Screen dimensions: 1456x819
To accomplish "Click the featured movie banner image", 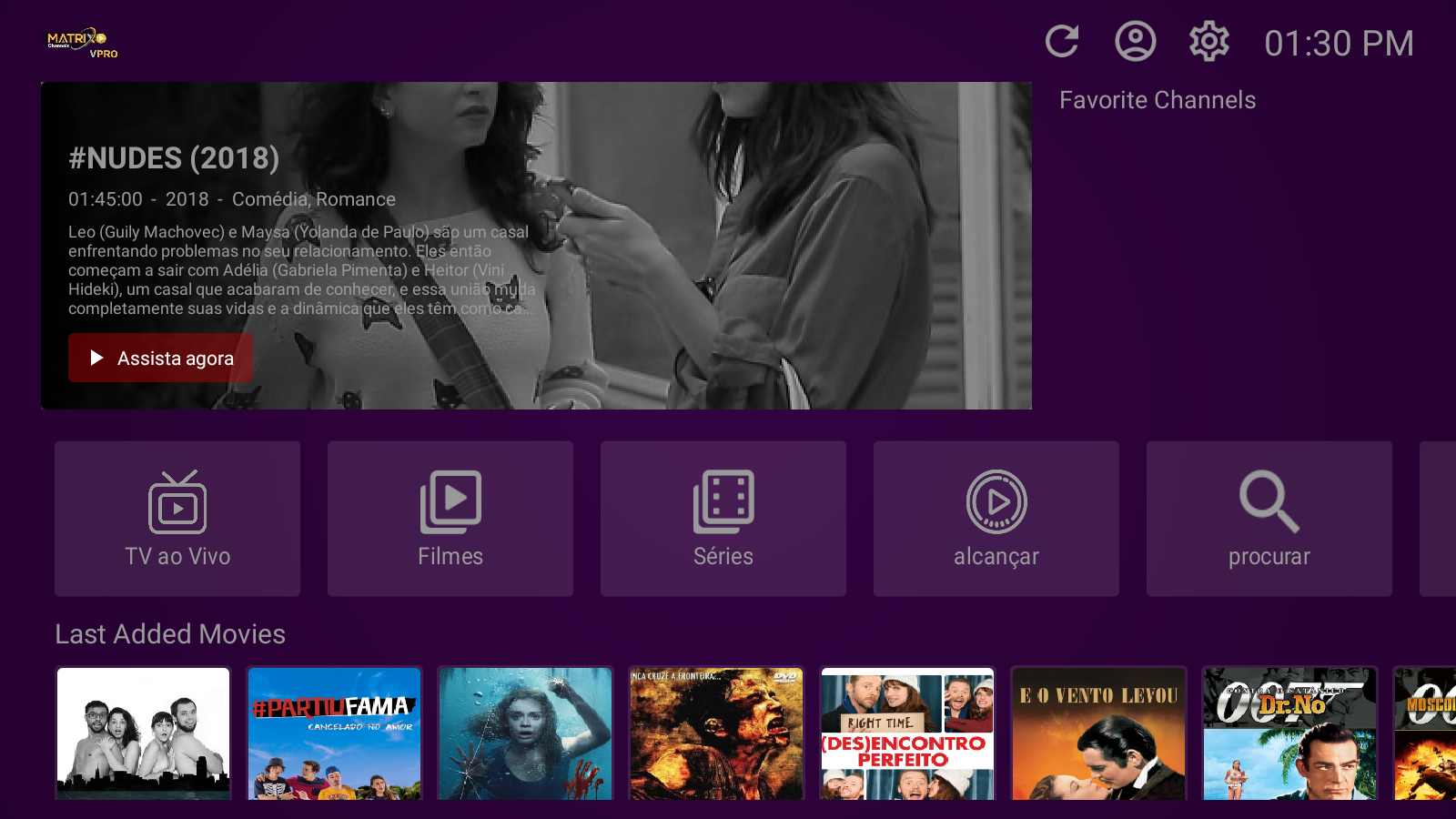I will [773, 246].
